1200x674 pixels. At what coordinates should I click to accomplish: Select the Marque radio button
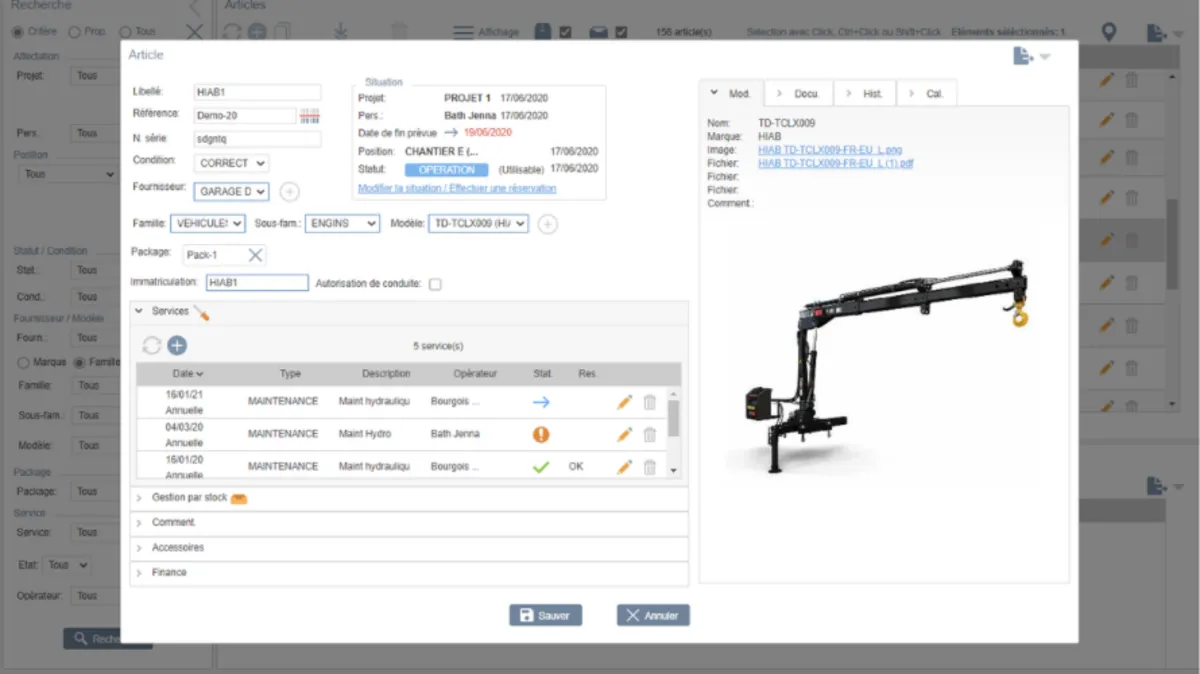click(x=24, y=362)
